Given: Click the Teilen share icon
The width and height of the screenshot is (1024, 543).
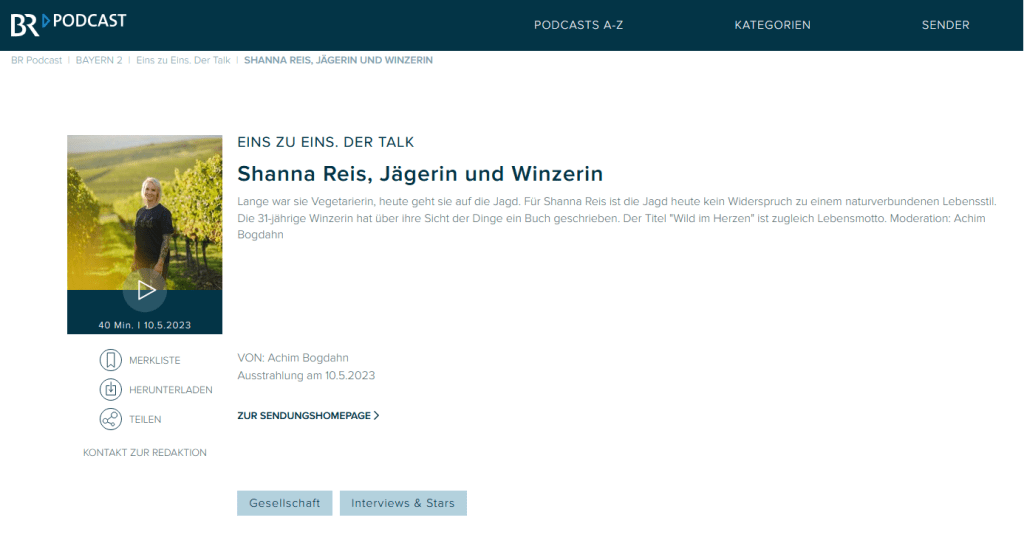Looking at the screenshot, I should tap(110, 420).
